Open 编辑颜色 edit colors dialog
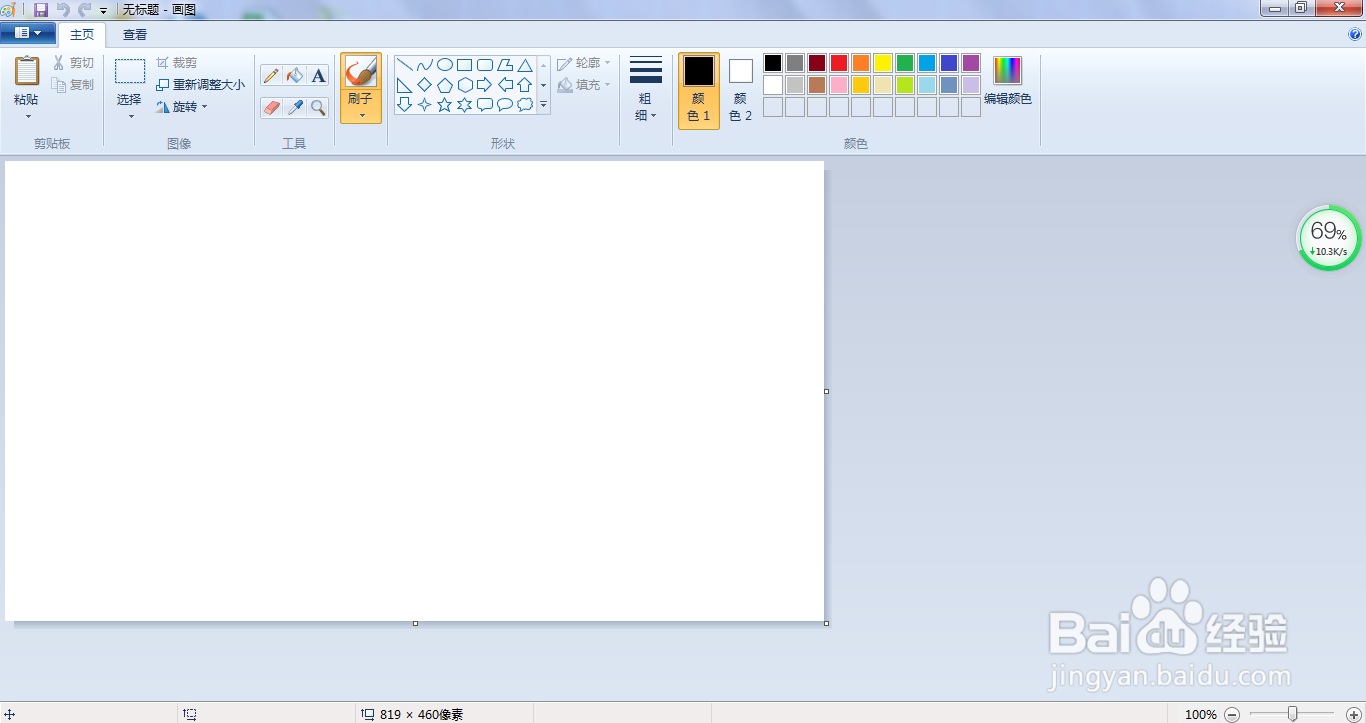This screenshot has height=723, width=1366. (x=1008, y=81)
